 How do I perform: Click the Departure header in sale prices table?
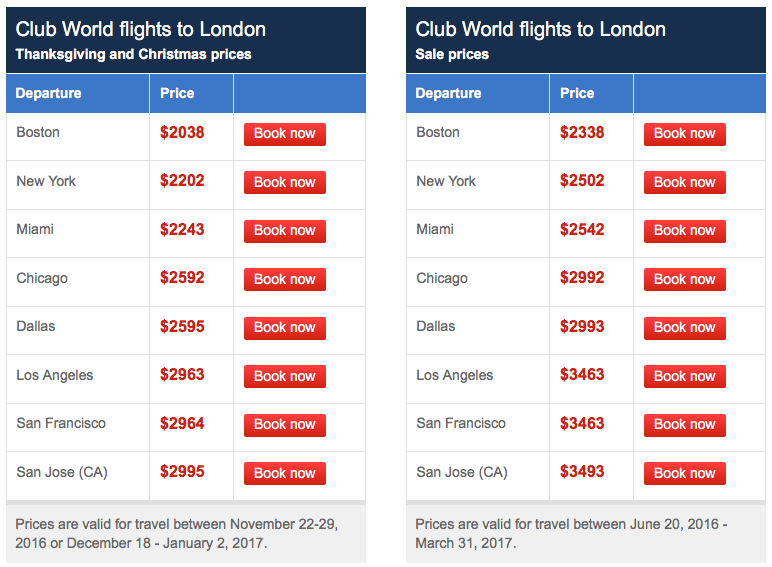point(448,93)
